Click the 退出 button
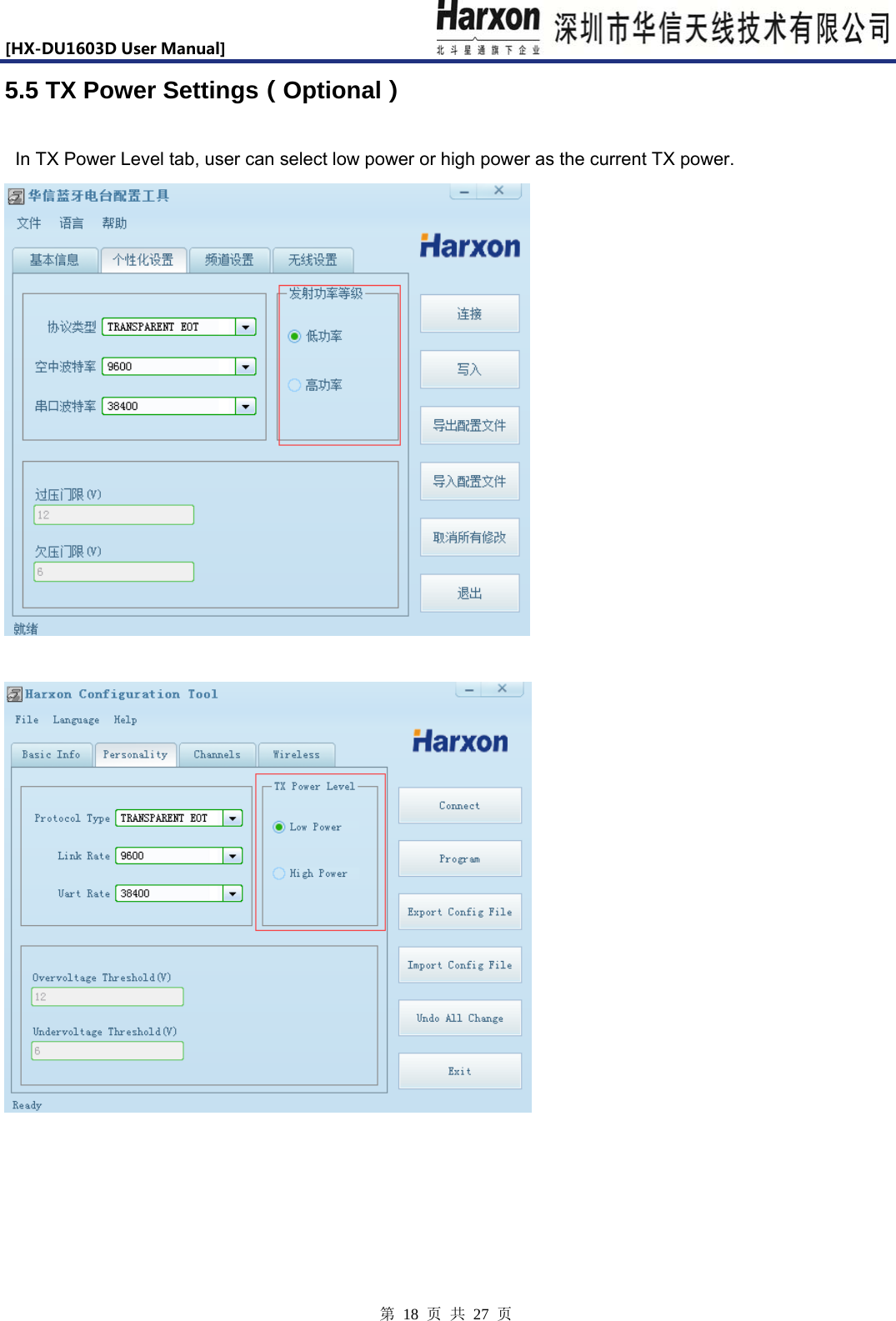 [x=469, y=593]
